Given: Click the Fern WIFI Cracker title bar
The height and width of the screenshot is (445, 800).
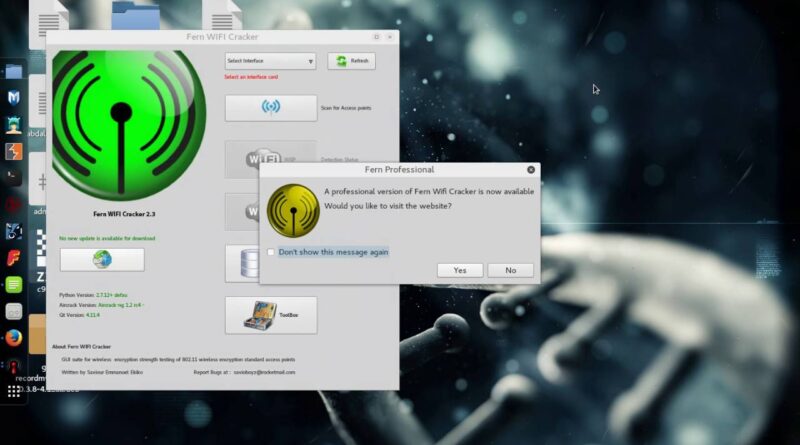Looking at the screenshot, I should (222, 37).
